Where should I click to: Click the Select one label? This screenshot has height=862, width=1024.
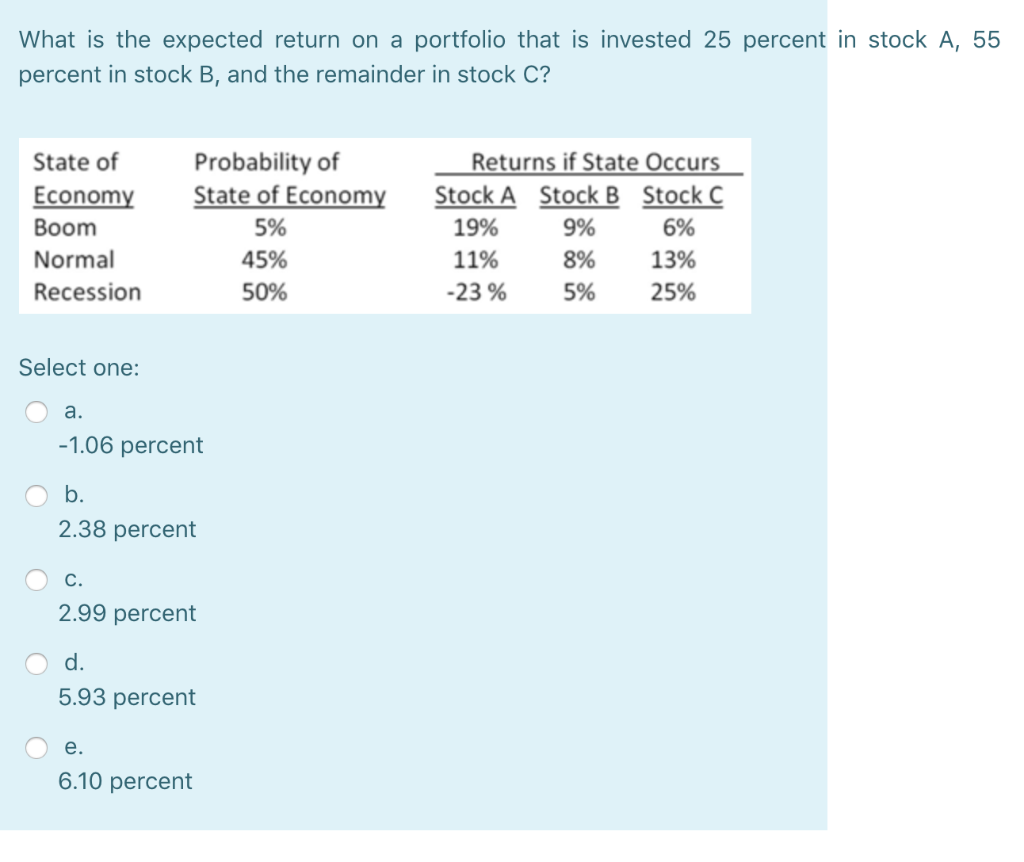(x=79, y=368)
